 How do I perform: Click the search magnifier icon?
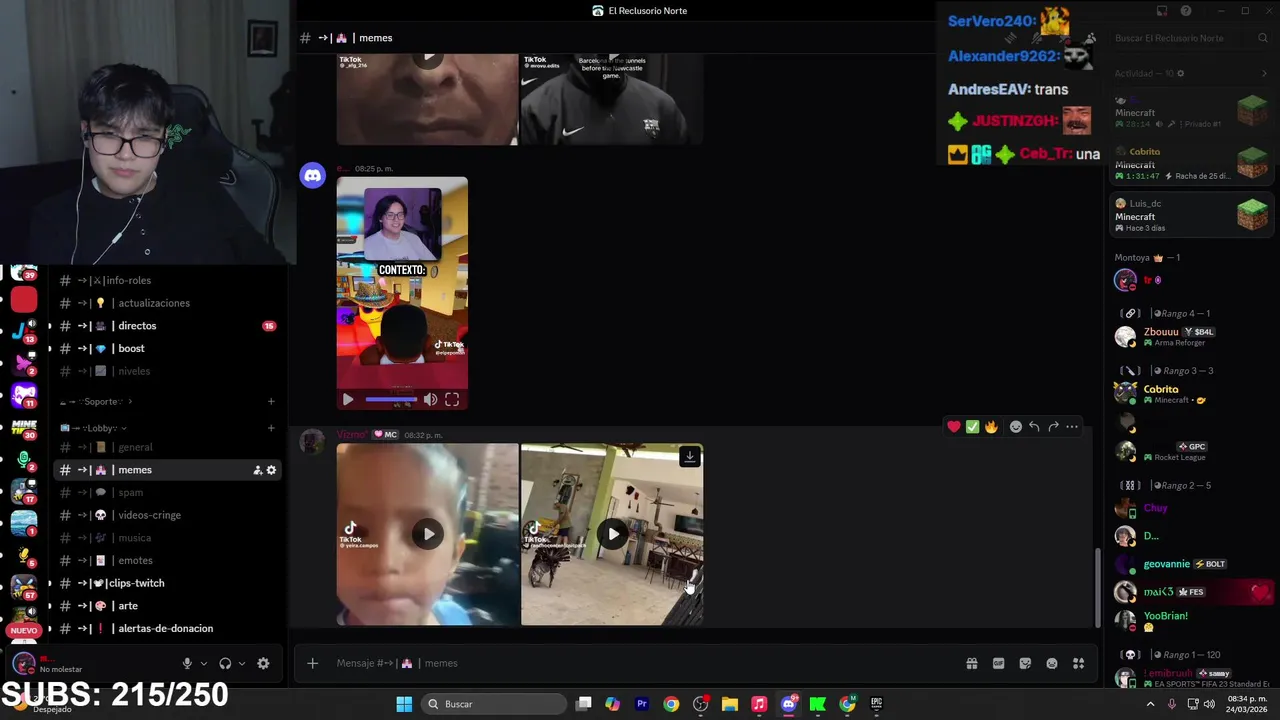tap(1263, 38)
